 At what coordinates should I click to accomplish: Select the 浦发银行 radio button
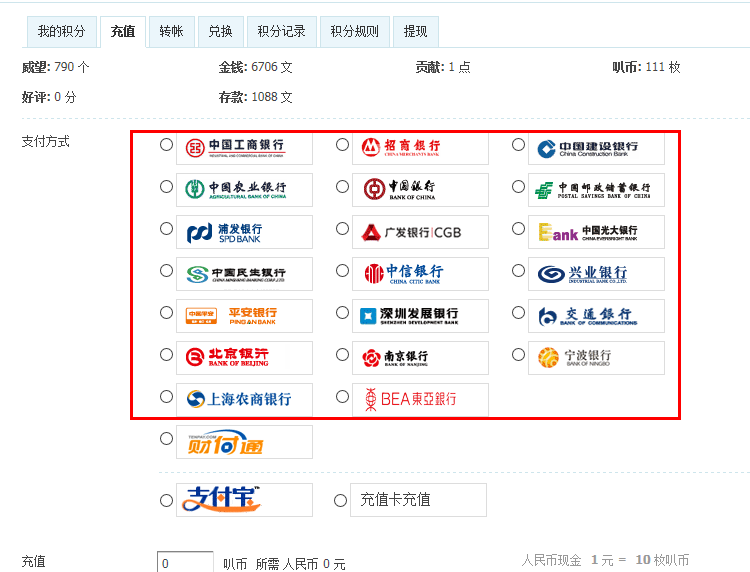pos(166,229)
